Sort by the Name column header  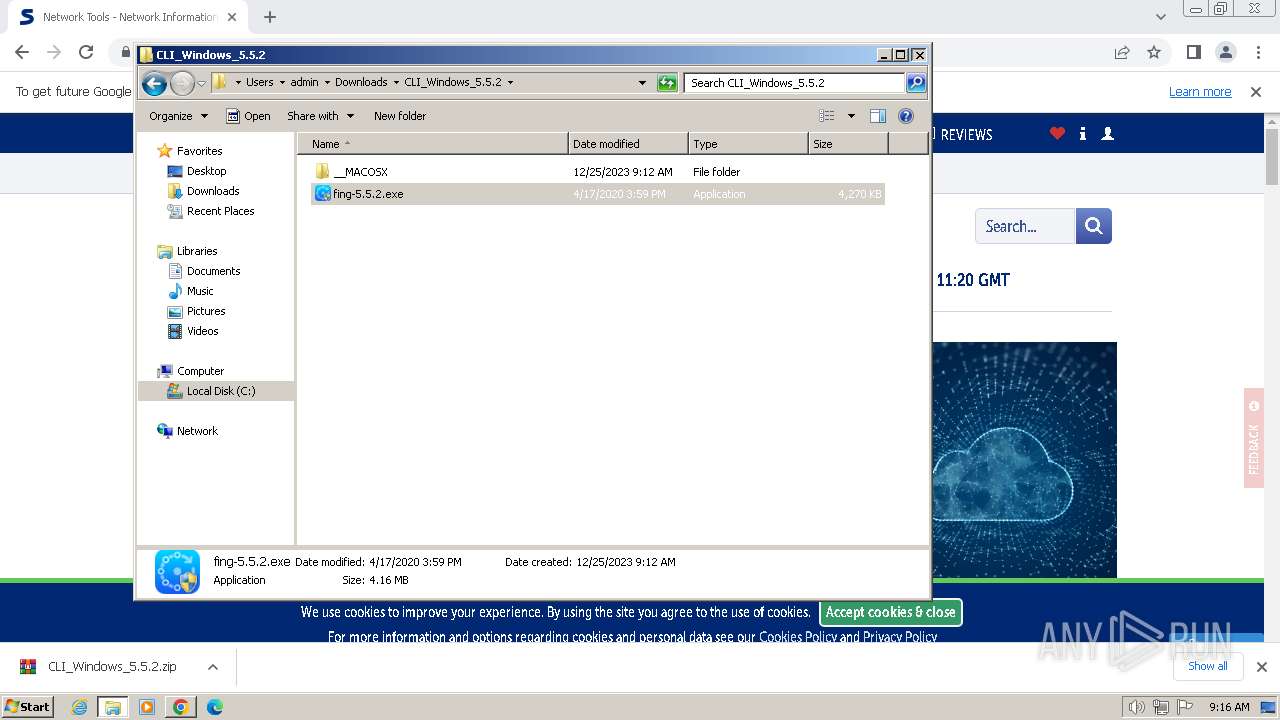pyautogui.click(x=433, y=144)
